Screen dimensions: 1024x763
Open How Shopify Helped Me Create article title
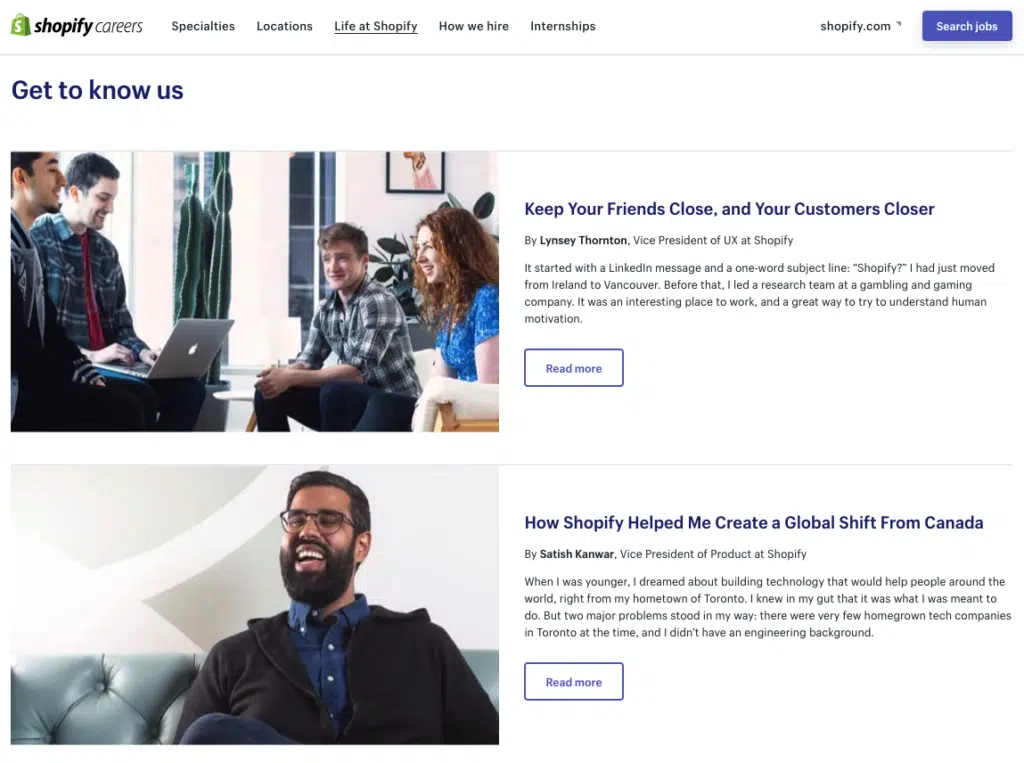pos(754,523)
